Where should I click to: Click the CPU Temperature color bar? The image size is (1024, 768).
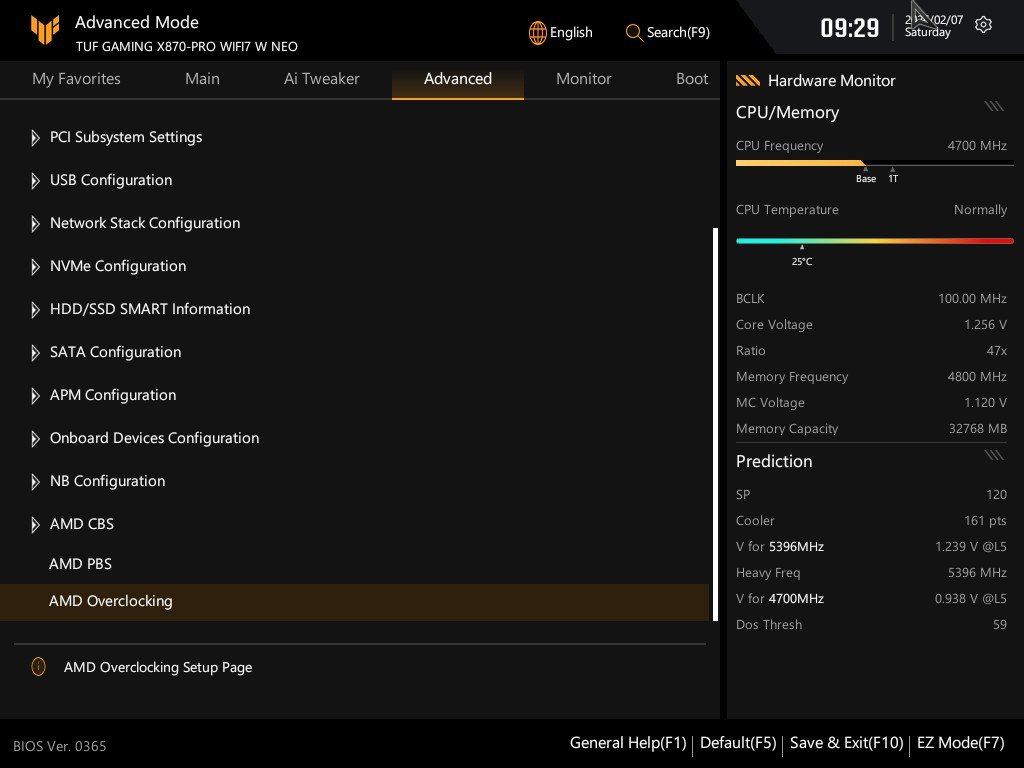[x=874, y=241]
